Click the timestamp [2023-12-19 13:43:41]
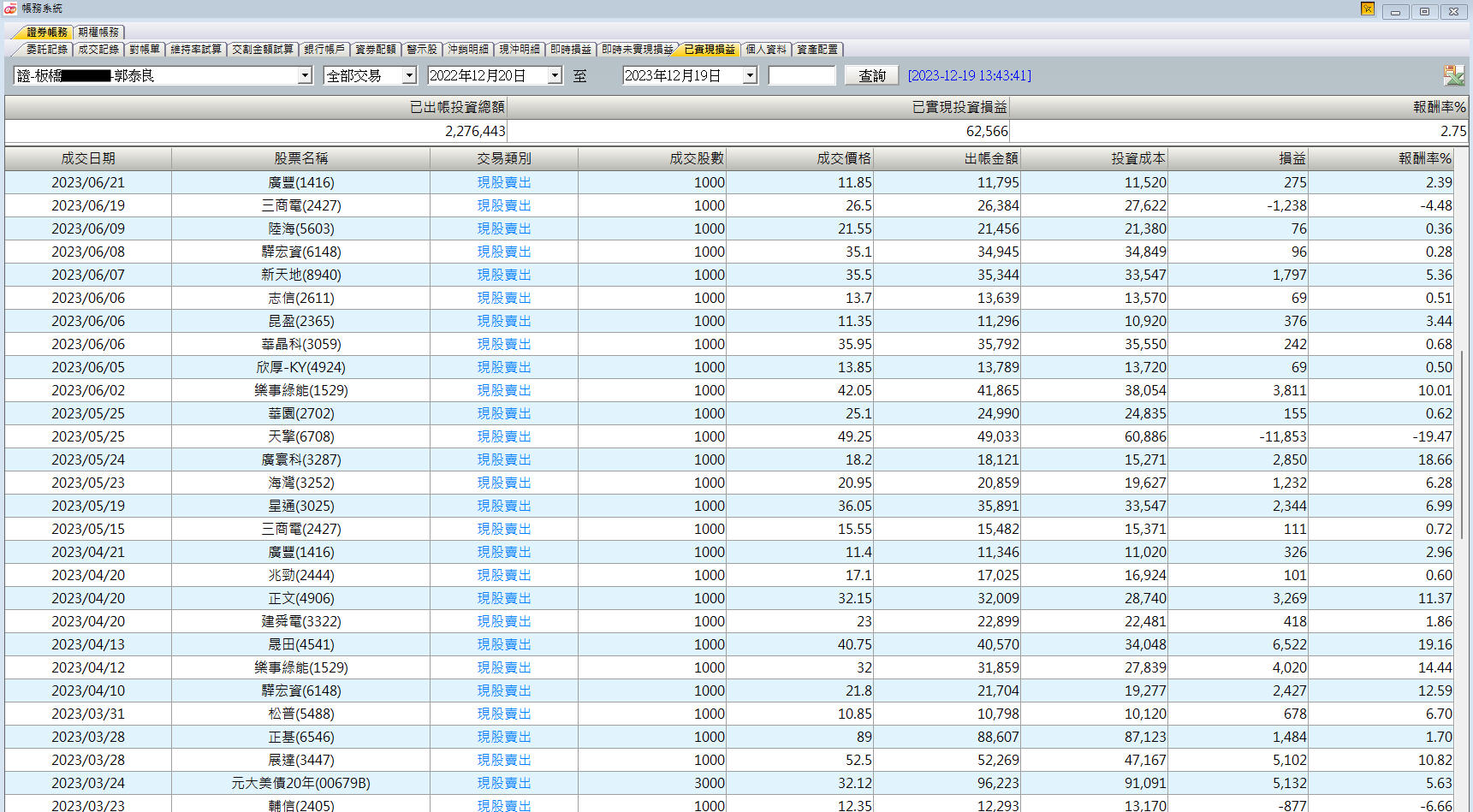 (x=969, y=75)
